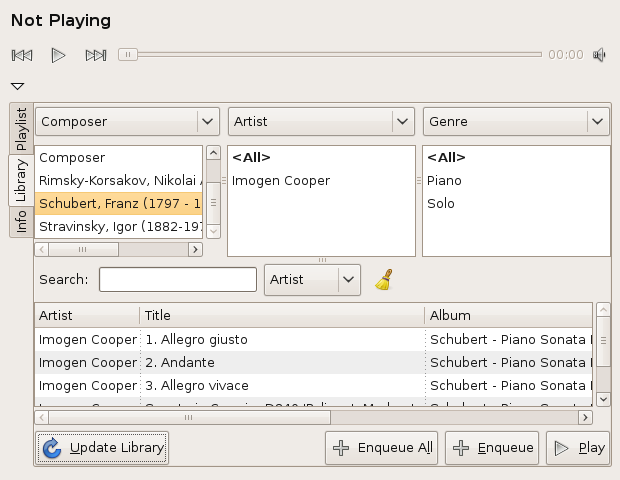Expand the Genre column dropdown
The width and height of the screenshot is (620, 480).
tap(515, 122)
